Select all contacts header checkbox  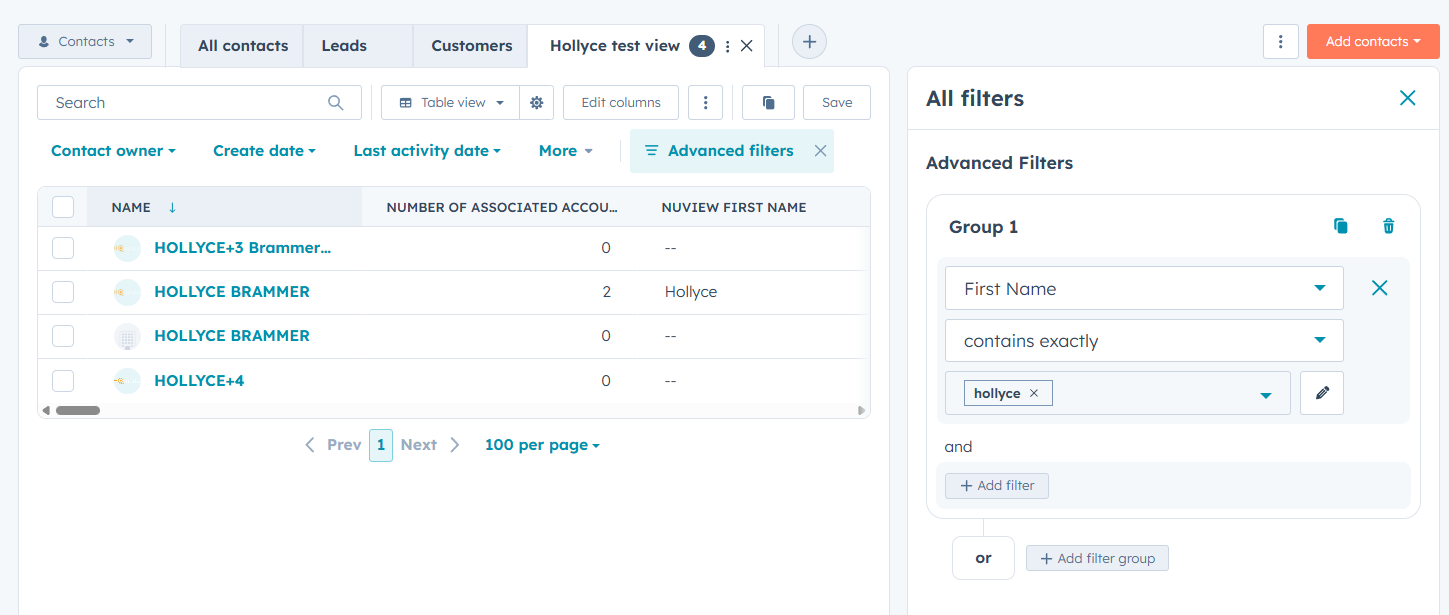click(63, 207)
